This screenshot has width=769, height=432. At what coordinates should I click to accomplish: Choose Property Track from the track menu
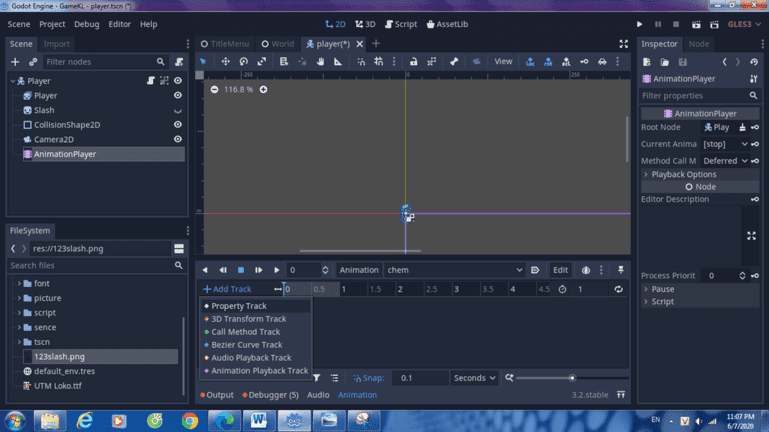[x=239, y=306]
